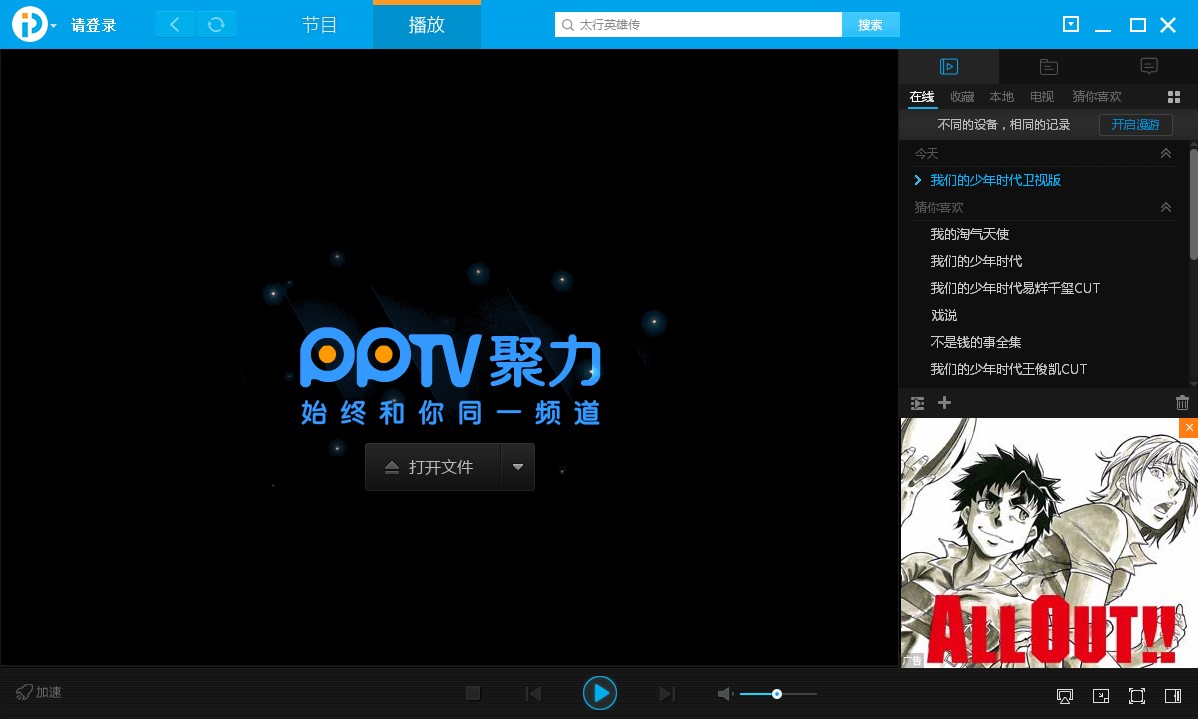Image resolution: width=1198 pixels, height=719 pixels.
Task: Switch to mini window mode icon
Action: pos(1101,696)
